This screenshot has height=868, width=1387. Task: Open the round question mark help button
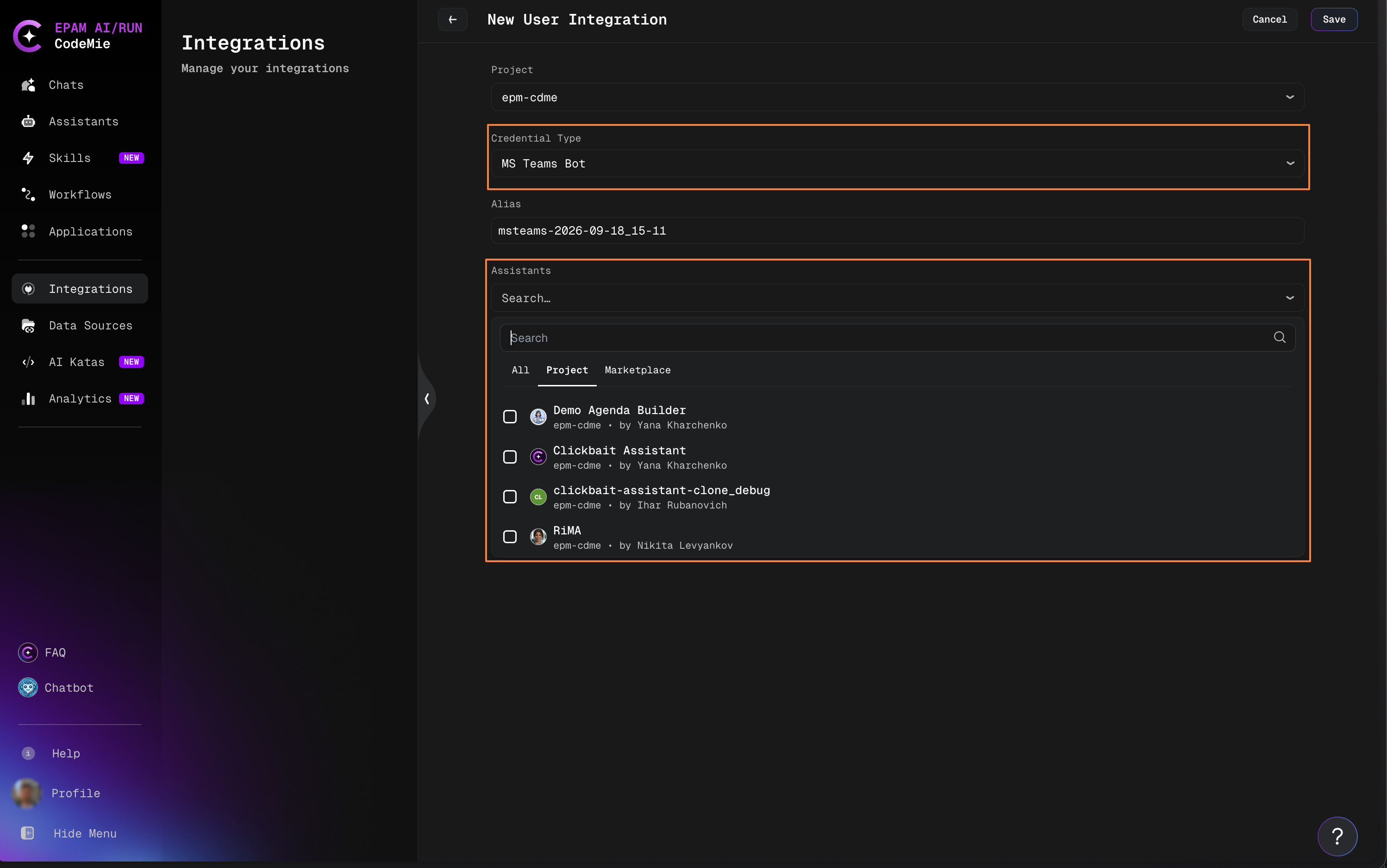pyautogui.click(x=1337, y=837)
